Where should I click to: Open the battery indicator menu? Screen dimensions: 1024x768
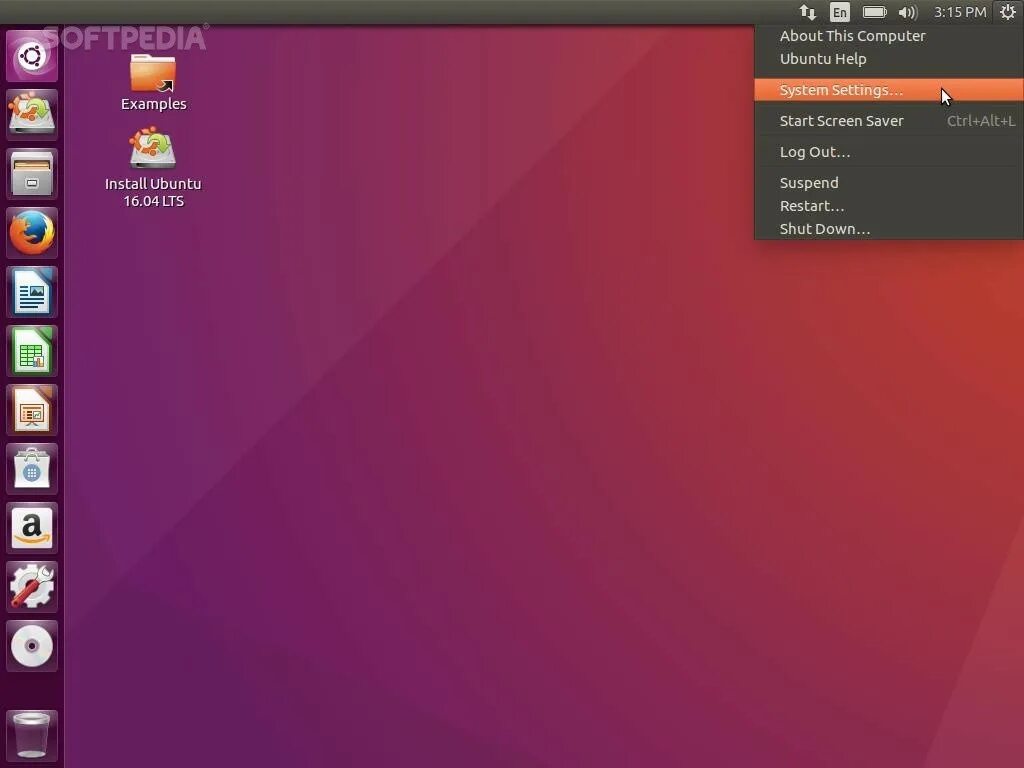point(874,12)
